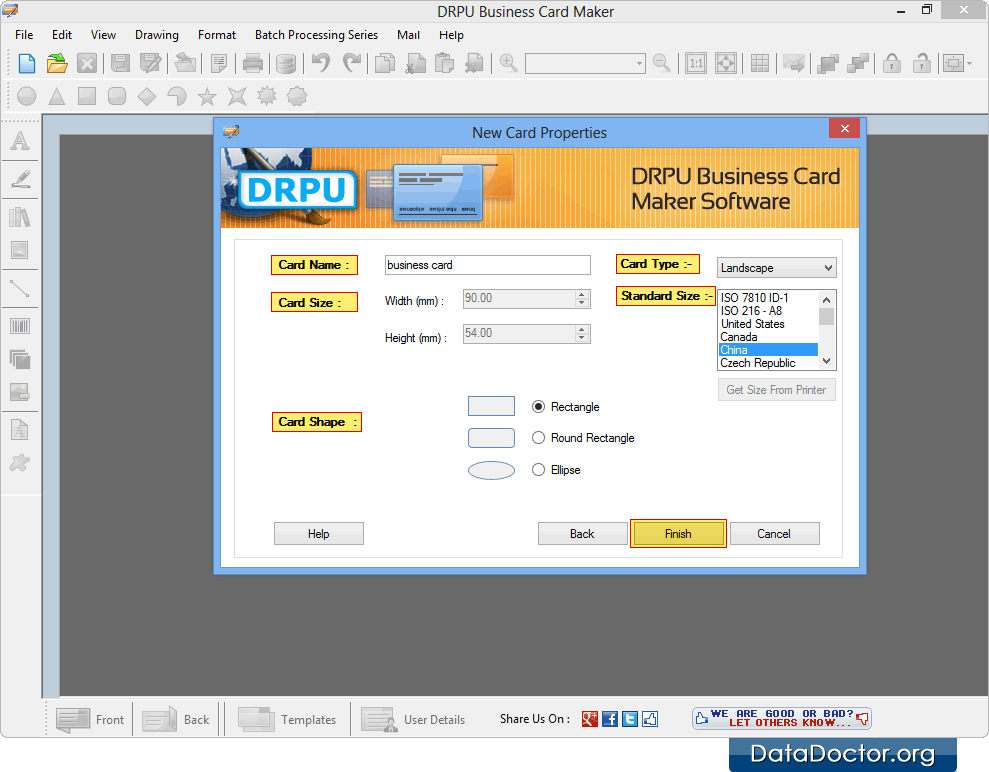Click the fit to window icon
The image size is (989, 772).
tap(726, 64)
